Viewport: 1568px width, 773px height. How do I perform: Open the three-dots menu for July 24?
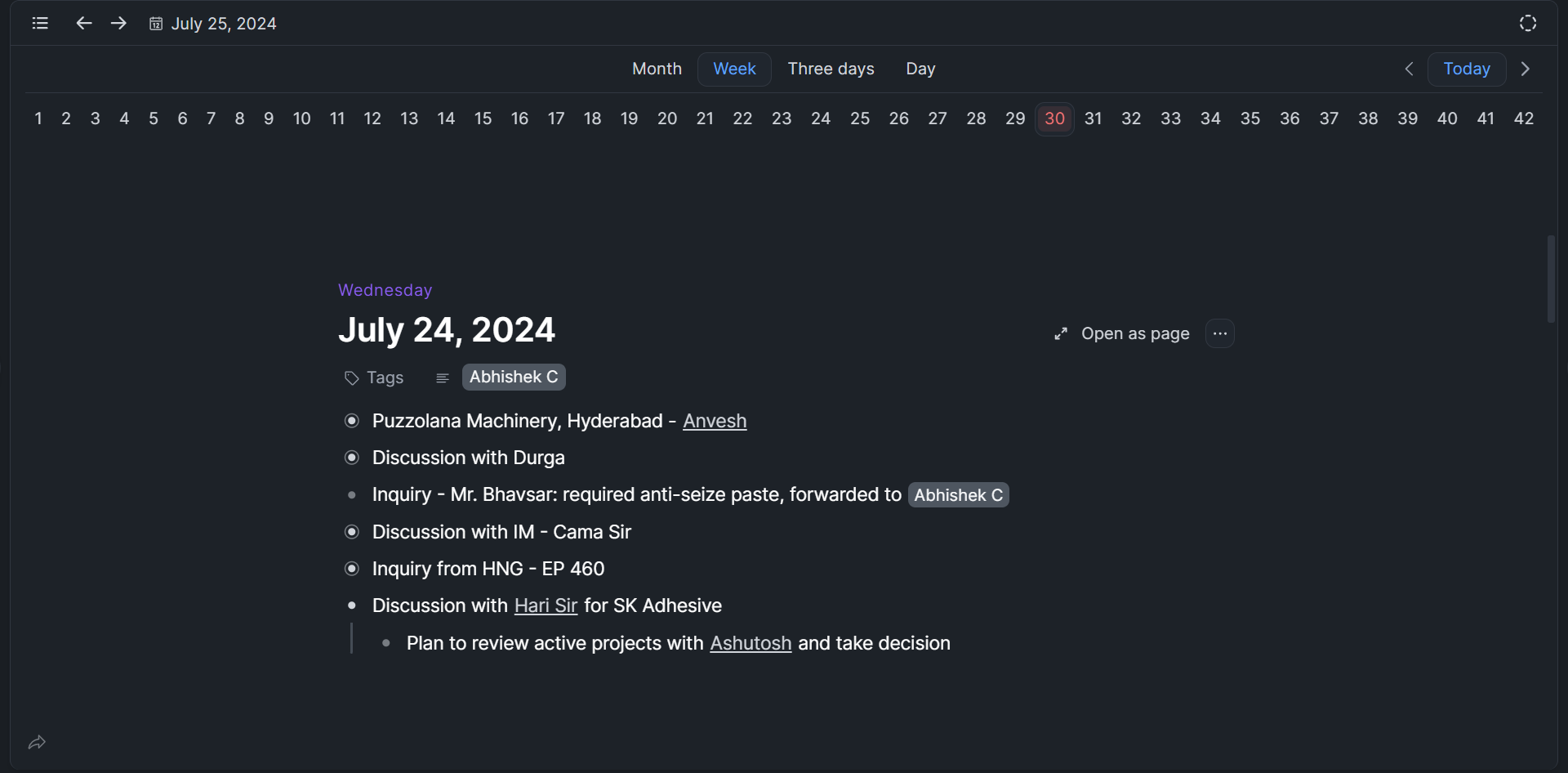(1220, 333)
